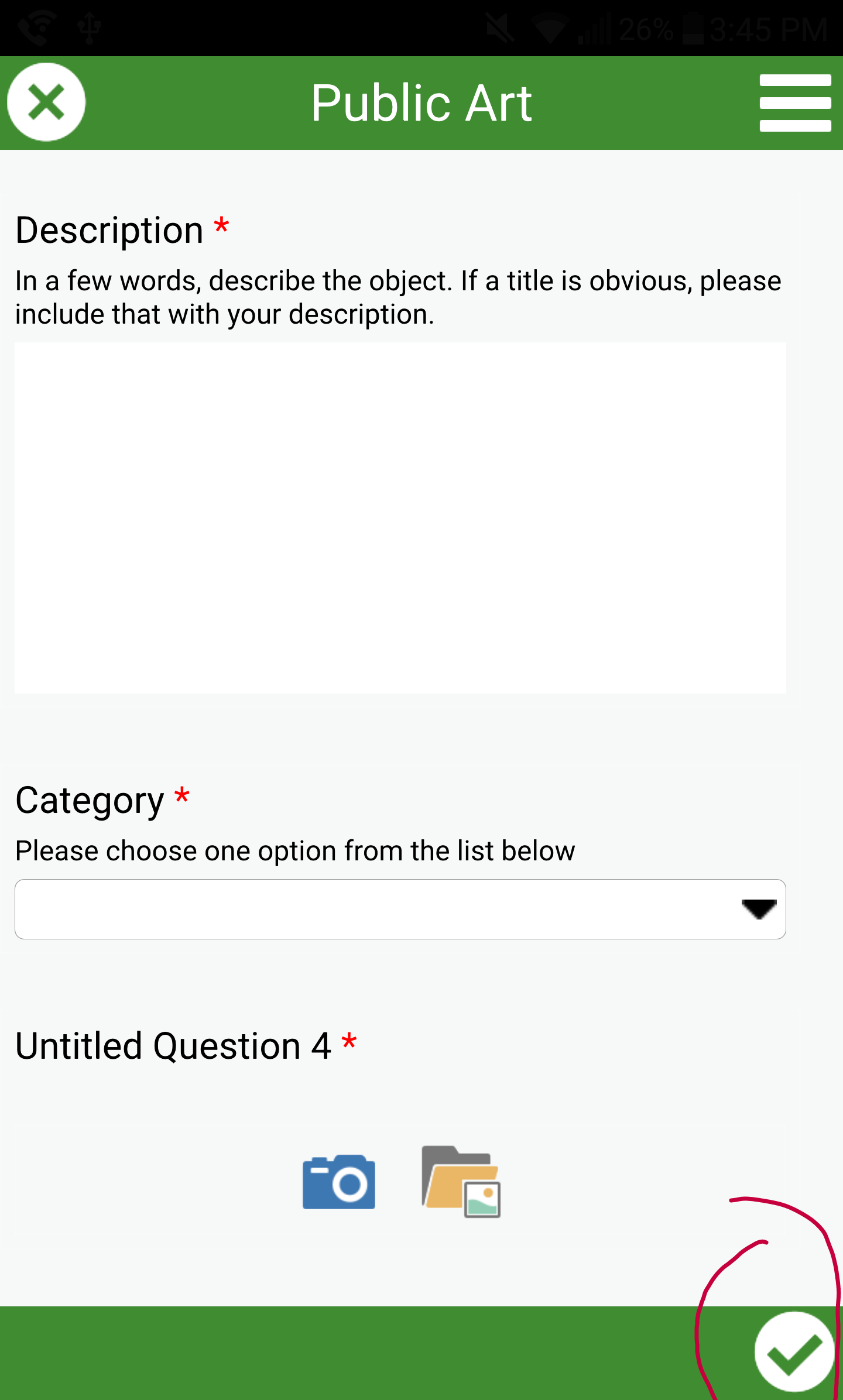Open the hamburger menu
This screenshot has width=843, height=1400.
click(795, 102)
